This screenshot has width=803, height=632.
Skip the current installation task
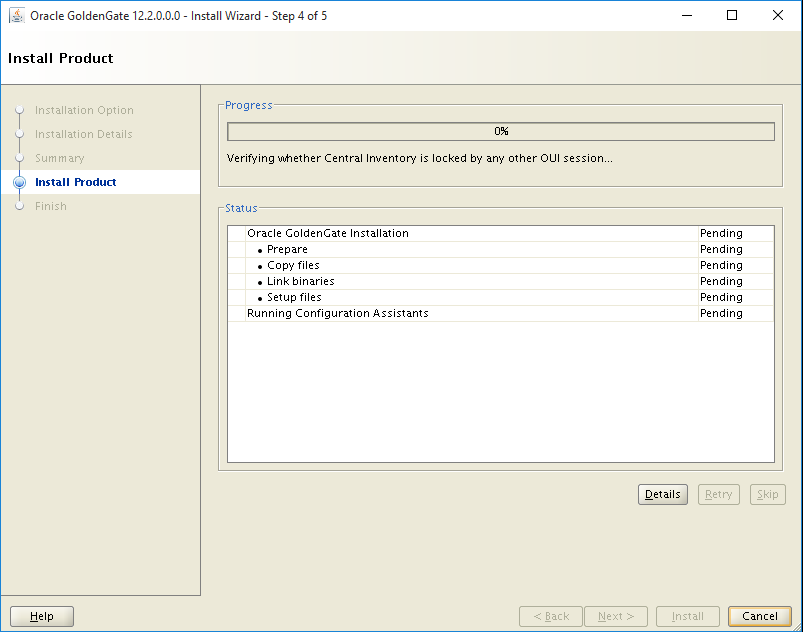pos(767,494)
